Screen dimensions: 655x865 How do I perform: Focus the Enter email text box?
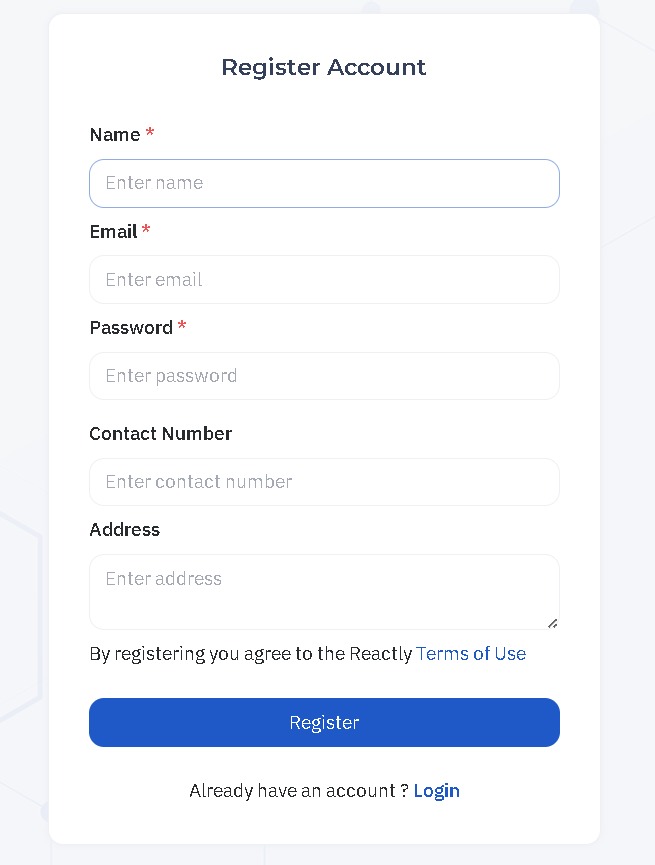click(x=324, y=280)
